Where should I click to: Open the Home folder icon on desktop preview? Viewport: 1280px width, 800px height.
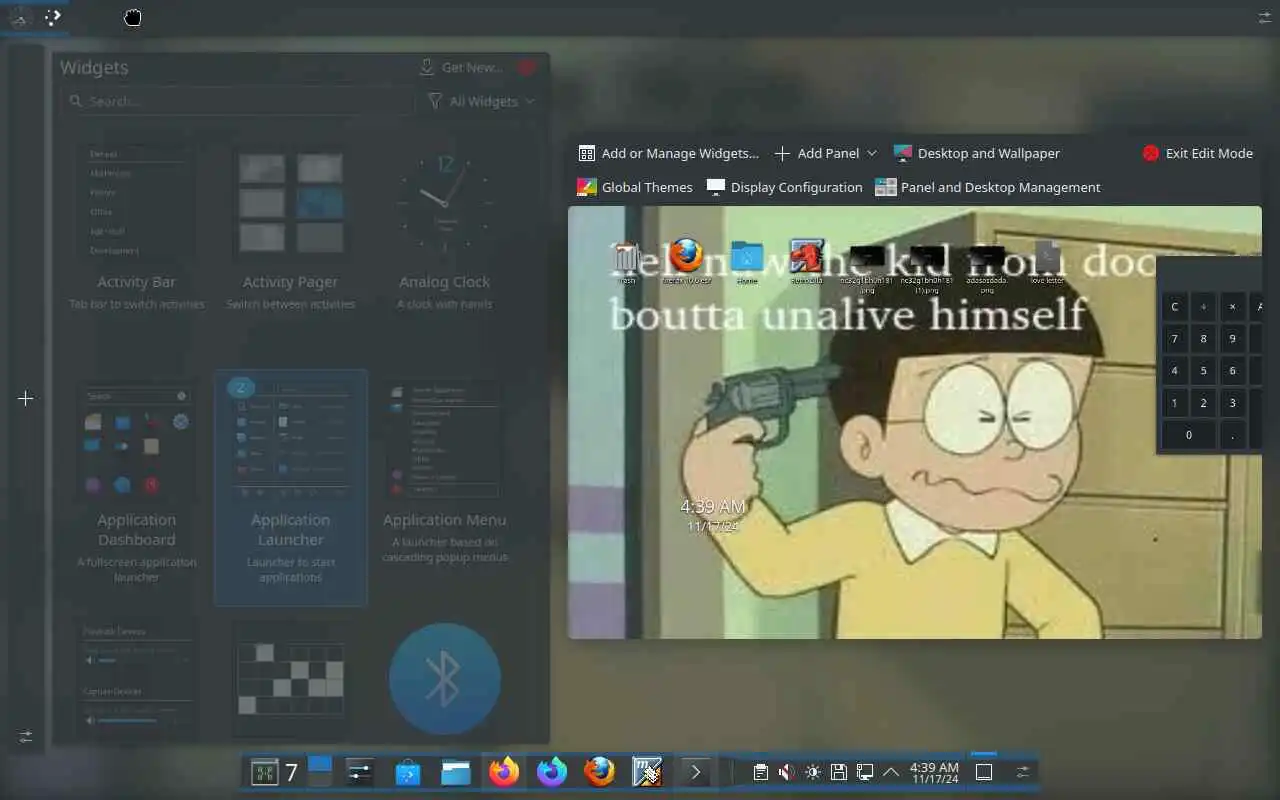point(747,259)
